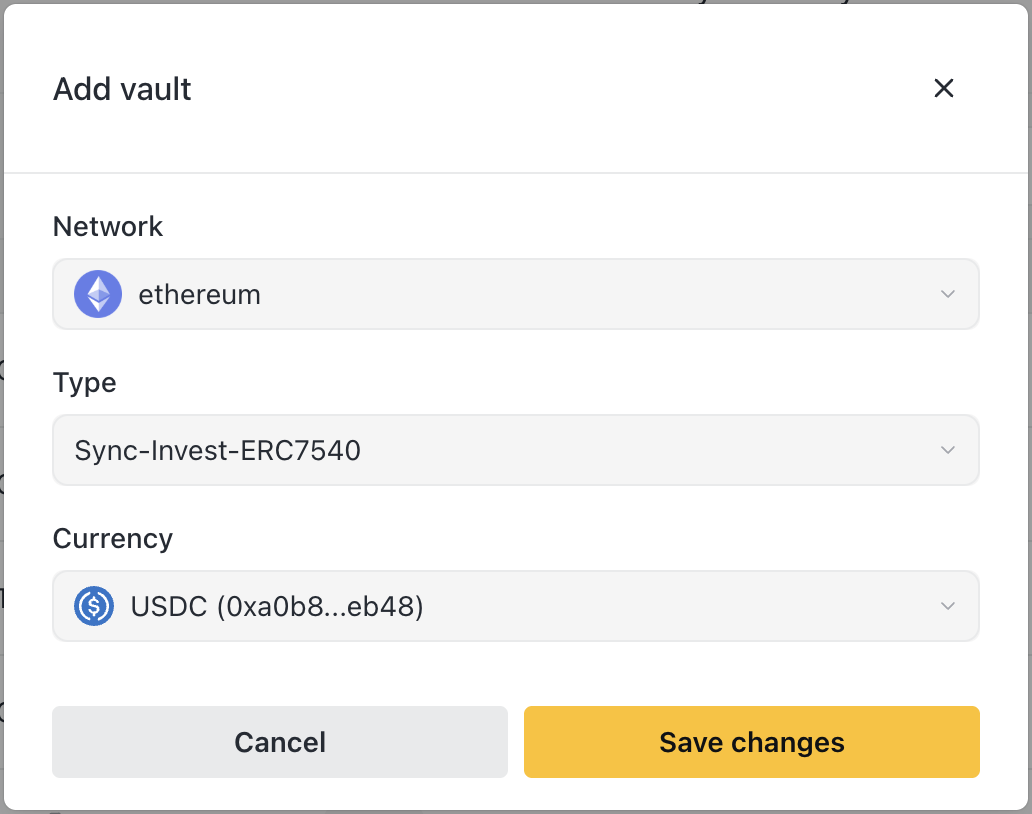Click the divider line below the header
The width and height of the screenshot is (1032, 814).
click(x=515, y=173)
